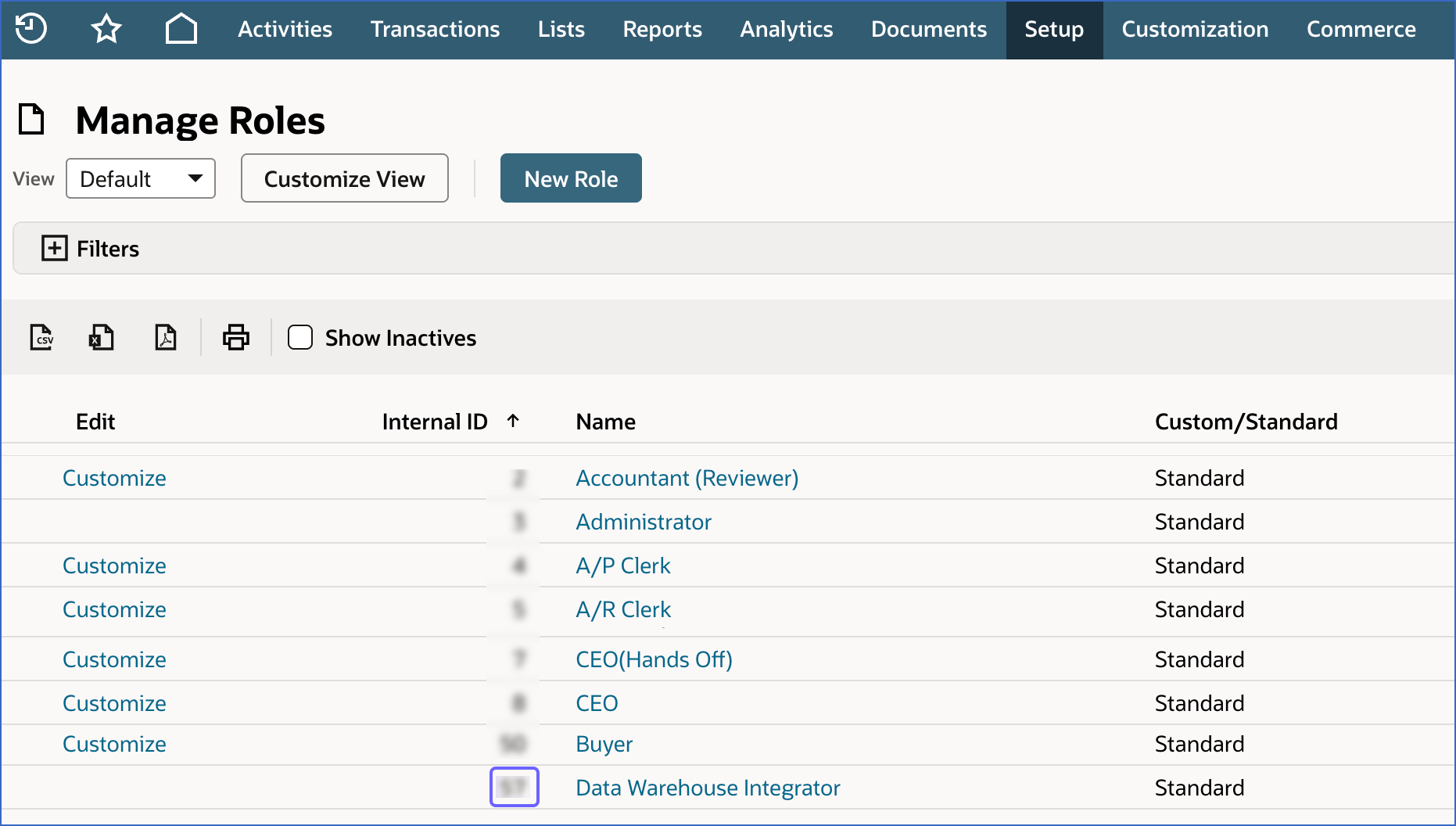Open the Data Warehouse Integrator role
The image size is (1456, 826).
(x=708, y=788)
